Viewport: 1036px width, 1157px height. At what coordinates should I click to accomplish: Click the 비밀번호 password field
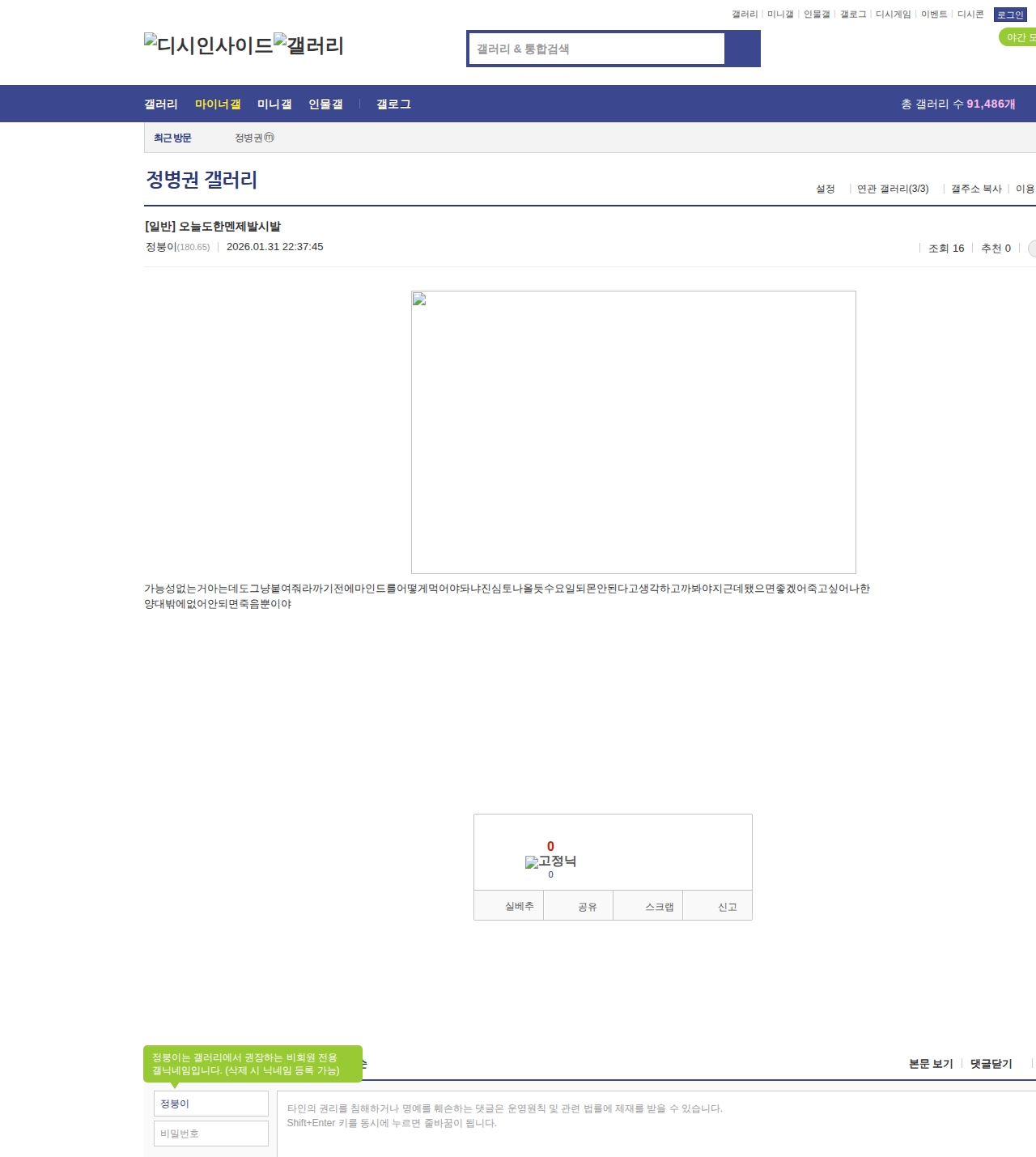coord(210,1134)
